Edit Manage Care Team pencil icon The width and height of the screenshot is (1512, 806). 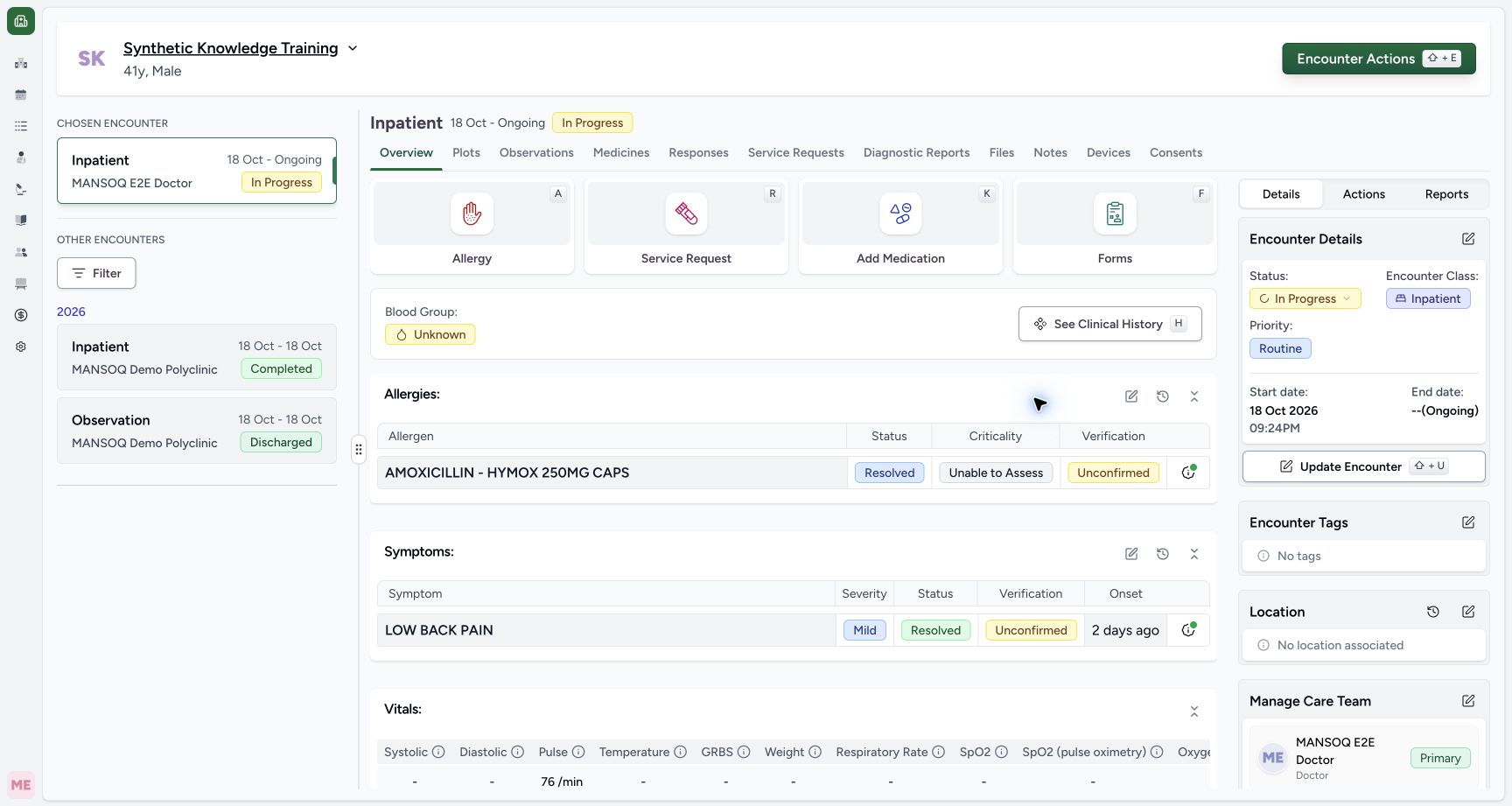point(1468,701)
